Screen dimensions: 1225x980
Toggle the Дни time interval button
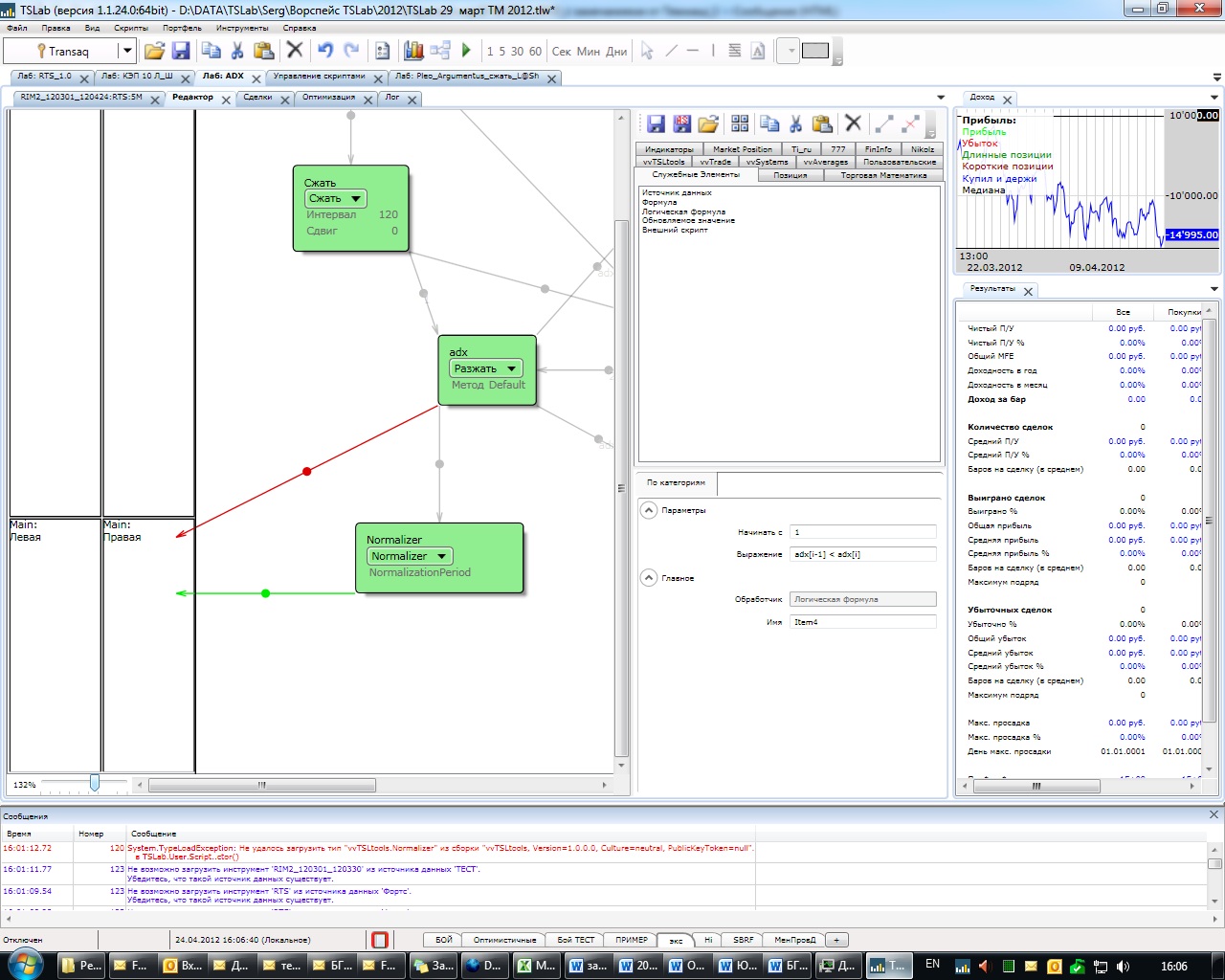(x=616, y=52)
